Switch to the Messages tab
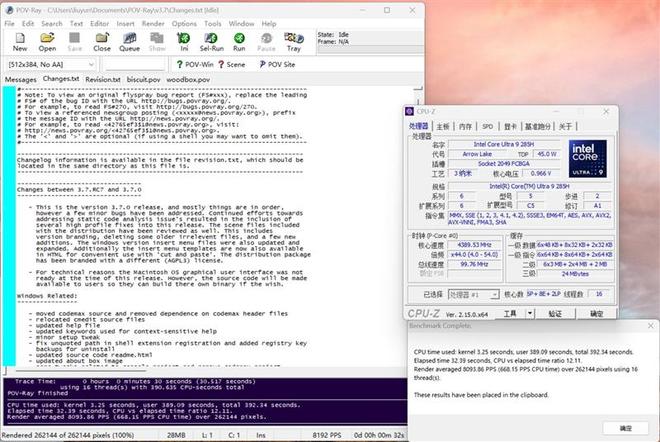Screen dimensions: 660x442 [20, 79]
